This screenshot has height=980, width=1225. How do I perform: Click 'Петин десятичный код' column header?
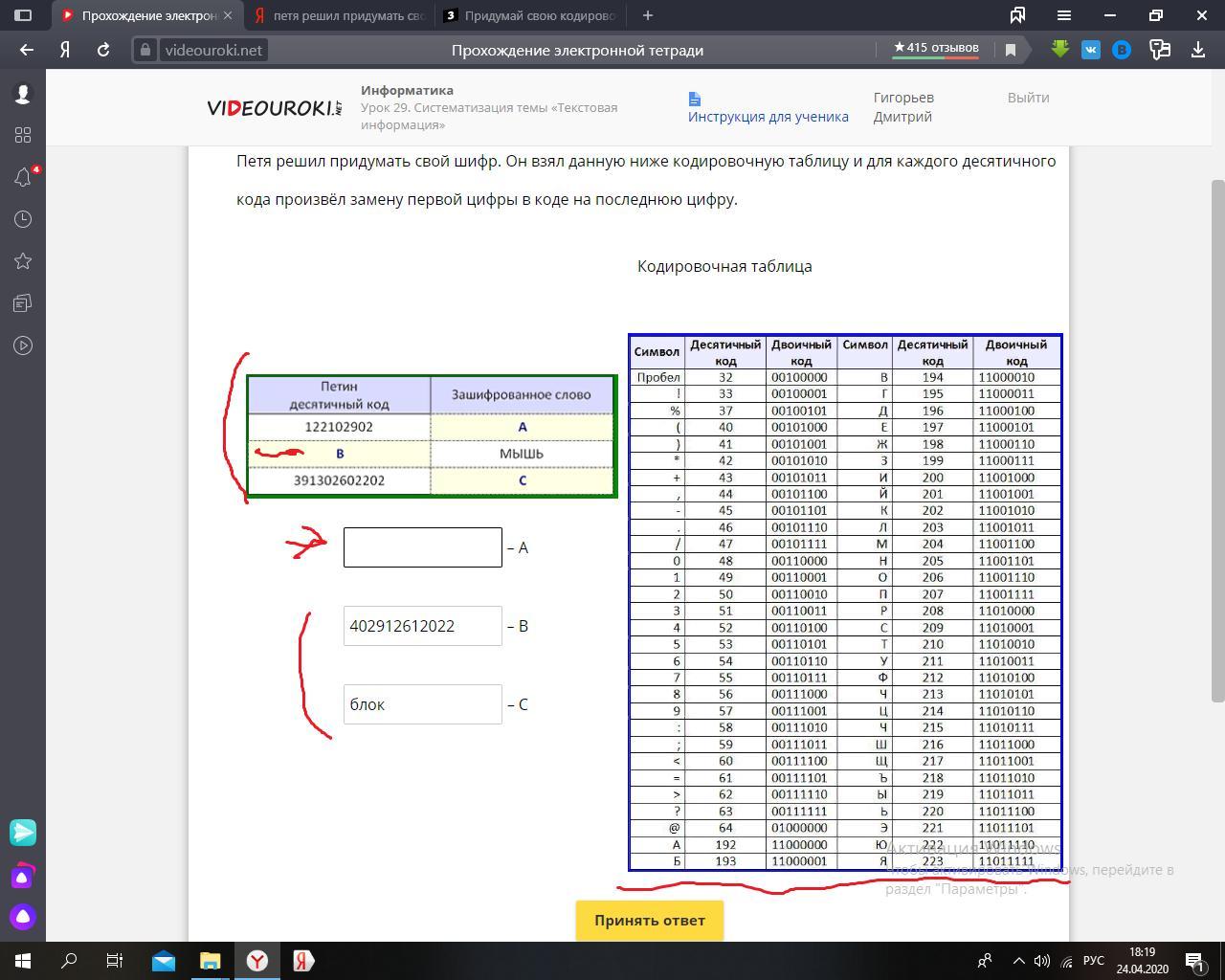click(x=339, y=394)
